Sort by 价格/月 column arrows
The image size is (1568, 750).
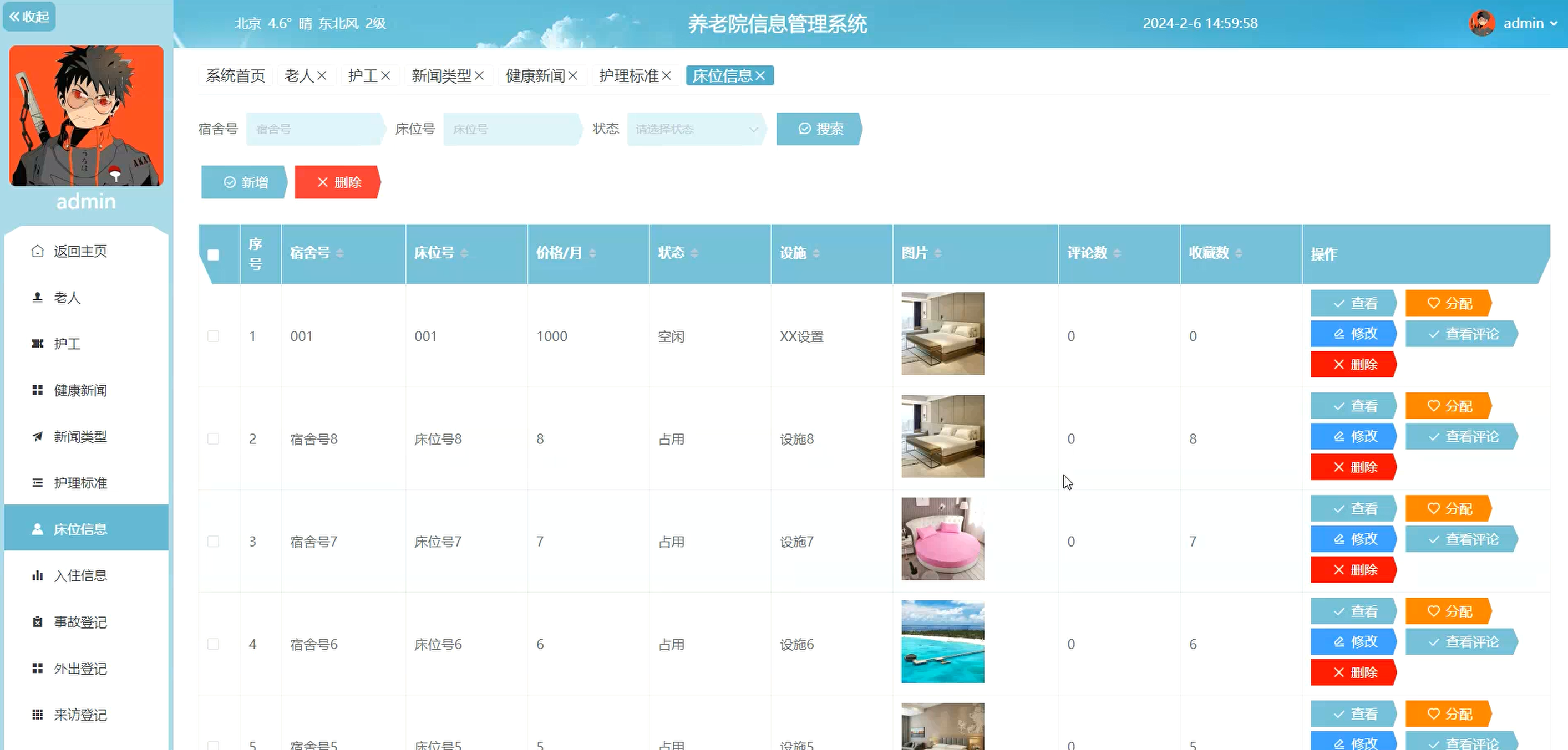tap(592, 253)
